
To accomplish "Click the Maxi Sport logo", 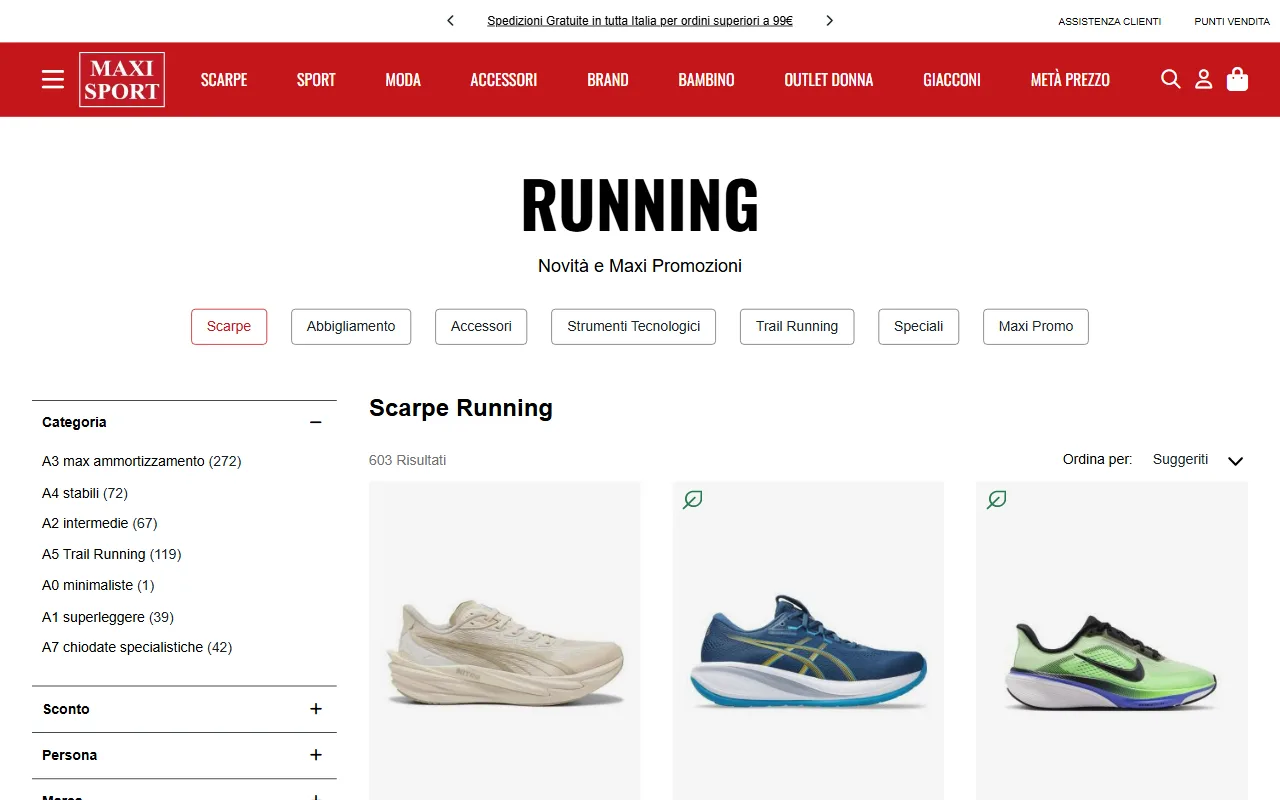I will point(122,80).
